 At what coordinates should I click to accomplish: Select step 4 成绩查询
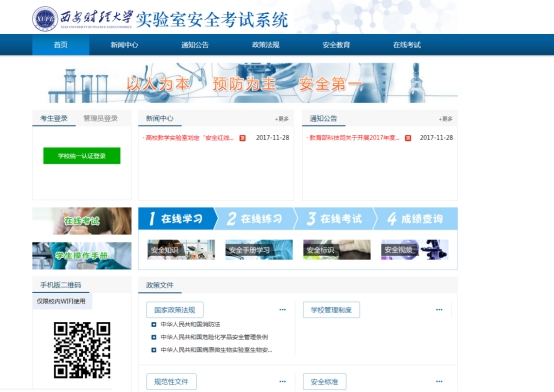point(416,219)
